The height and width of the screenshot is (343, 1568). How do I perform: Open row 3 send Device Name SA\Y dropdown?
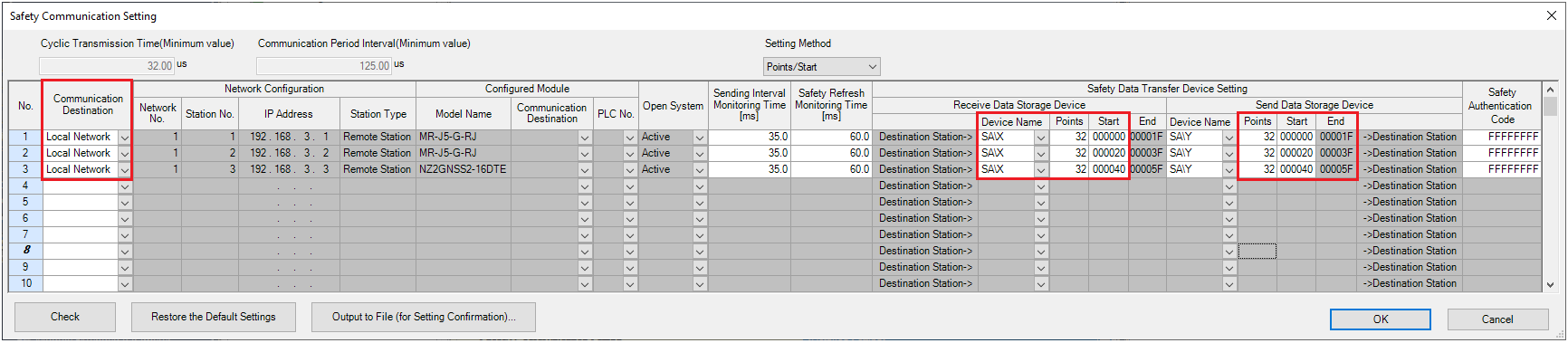[x=1229, y=170]
